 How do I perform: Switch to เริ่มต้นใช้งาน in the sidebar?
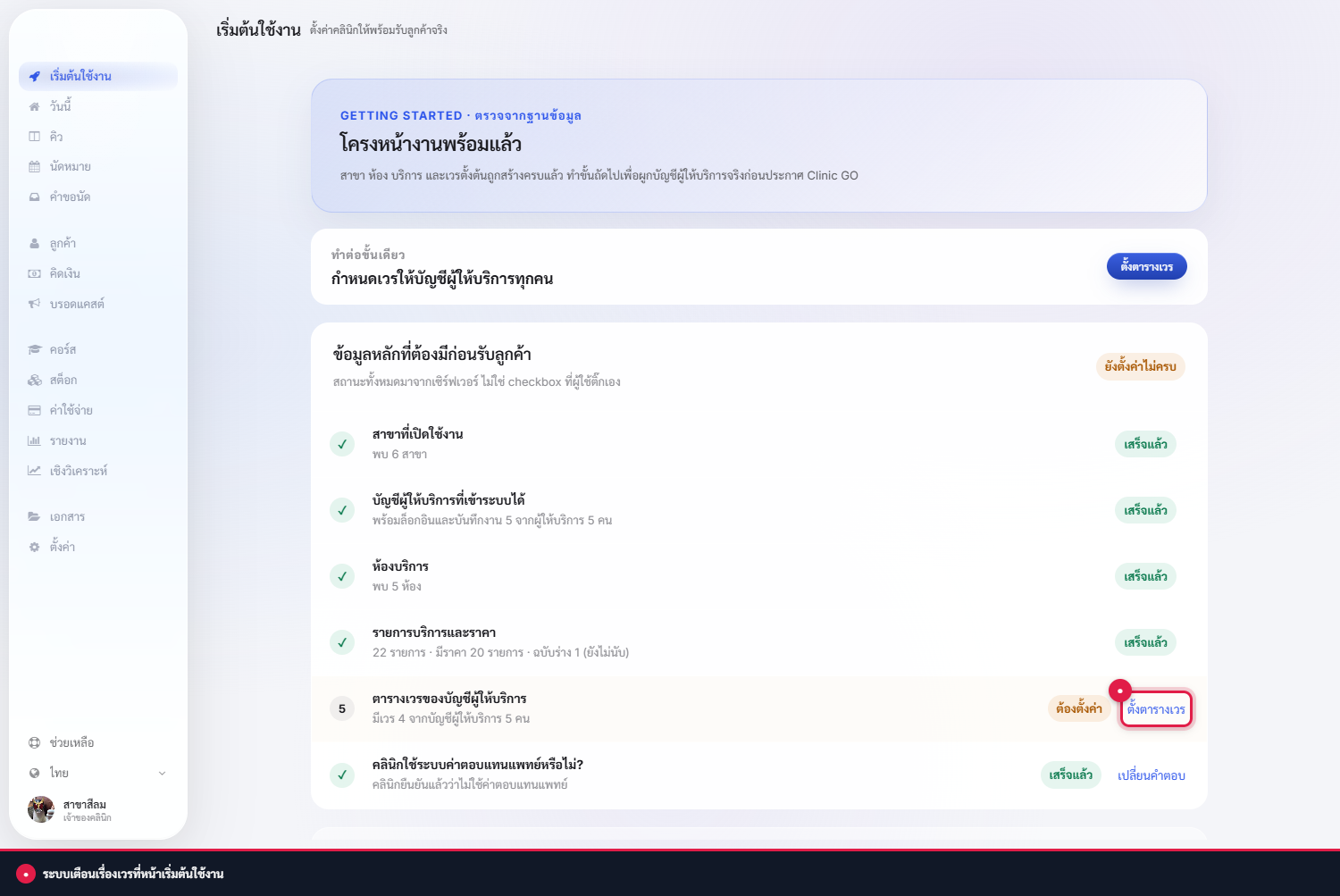[x=97, y=76]
